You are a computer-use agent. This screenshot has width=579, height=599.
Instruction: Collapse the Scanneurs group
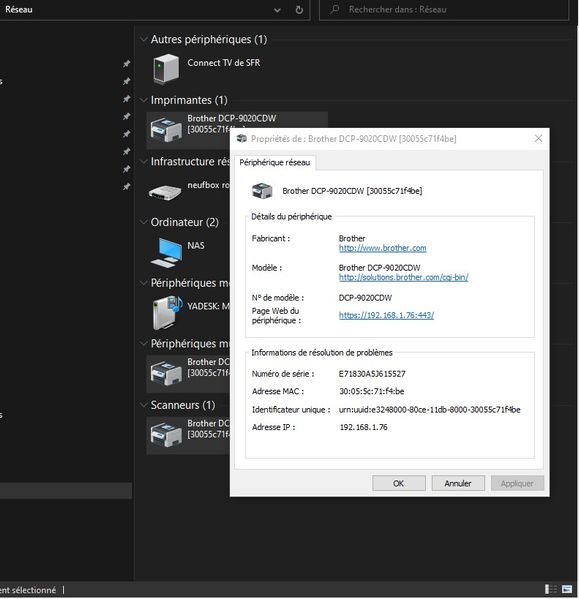(x=144, y=405)
